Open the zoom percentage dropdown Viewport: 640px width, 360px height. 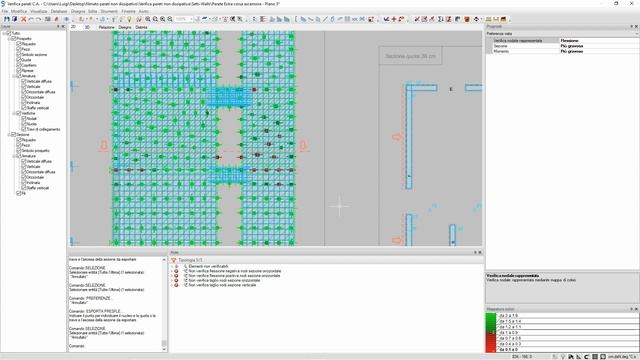190,19
